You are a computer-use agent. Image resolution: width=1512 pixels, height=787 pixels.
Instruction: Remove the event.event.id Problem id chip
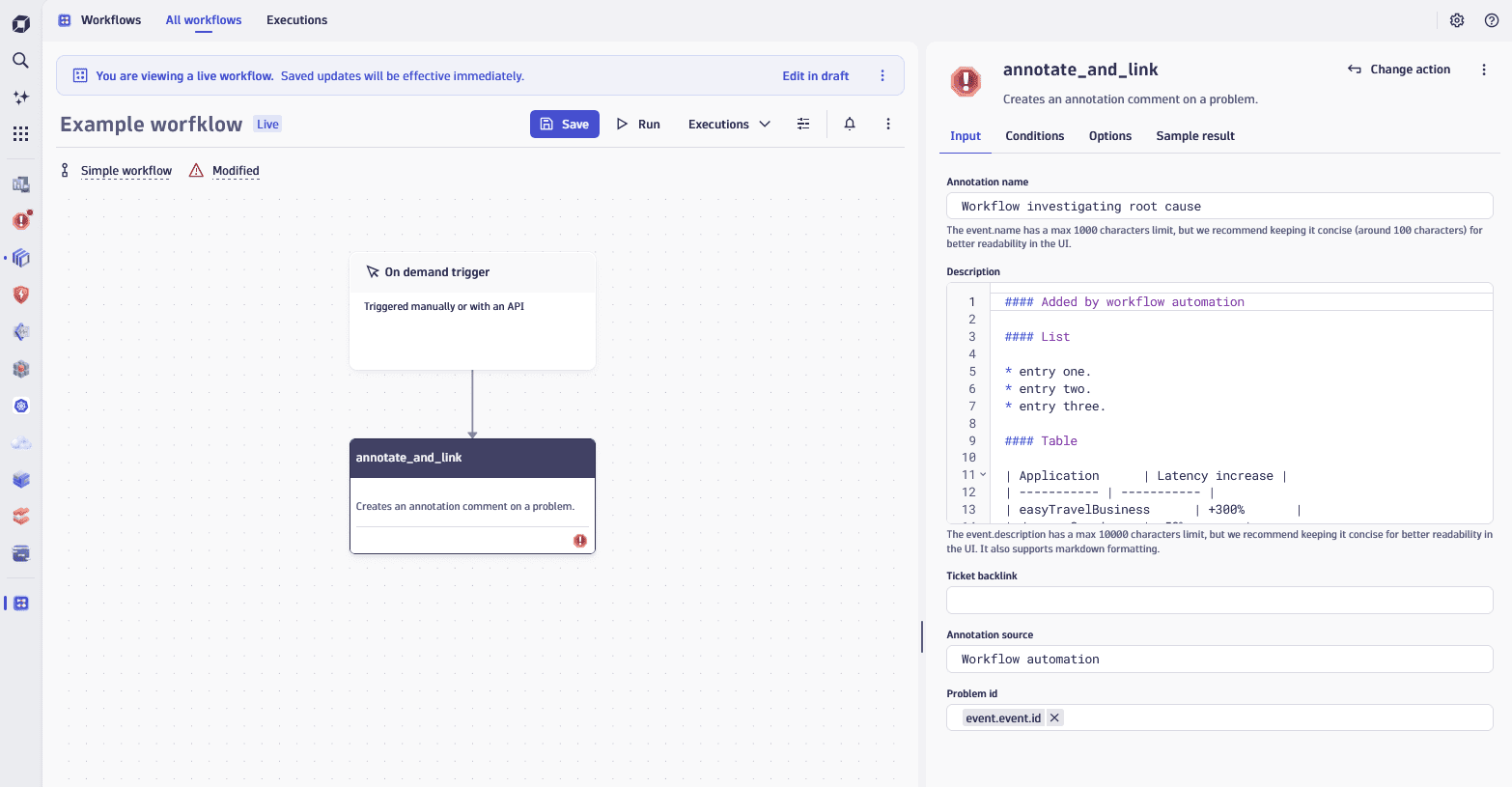click(x=1054, y=717)
